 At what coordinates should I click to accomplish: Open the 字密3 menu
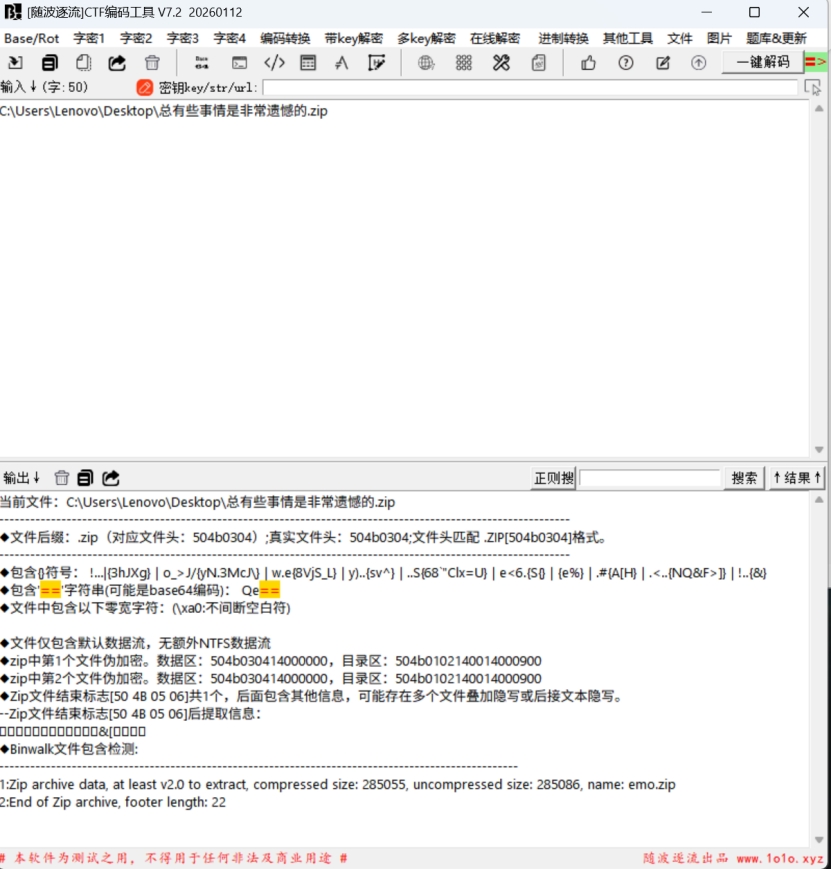(183, 38)
